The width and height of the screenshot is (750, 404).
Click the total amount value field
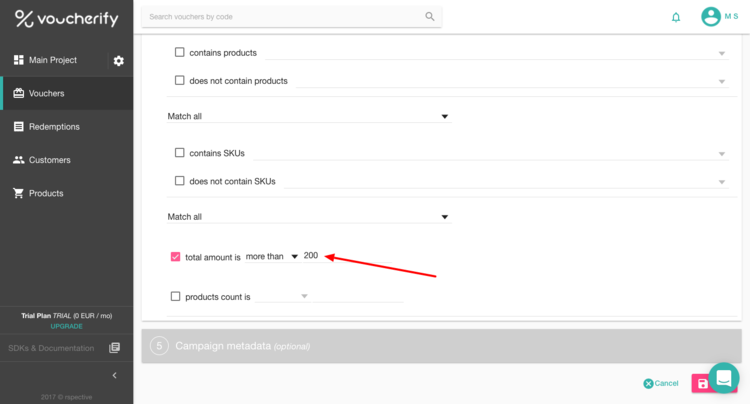click(x=313, y=257)
